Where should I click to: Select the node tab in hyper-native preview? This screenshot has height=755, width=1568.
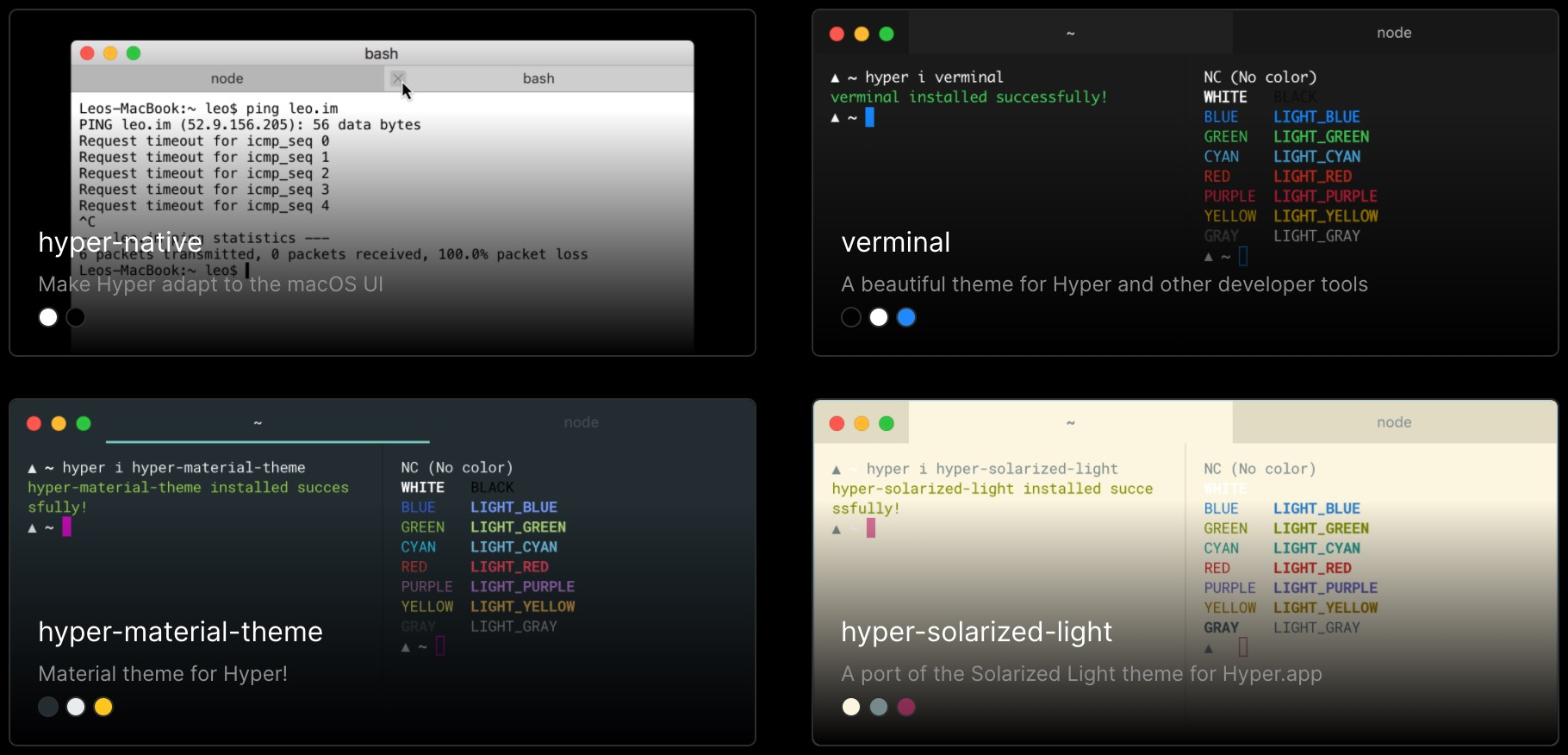click(x=227, y=78)
